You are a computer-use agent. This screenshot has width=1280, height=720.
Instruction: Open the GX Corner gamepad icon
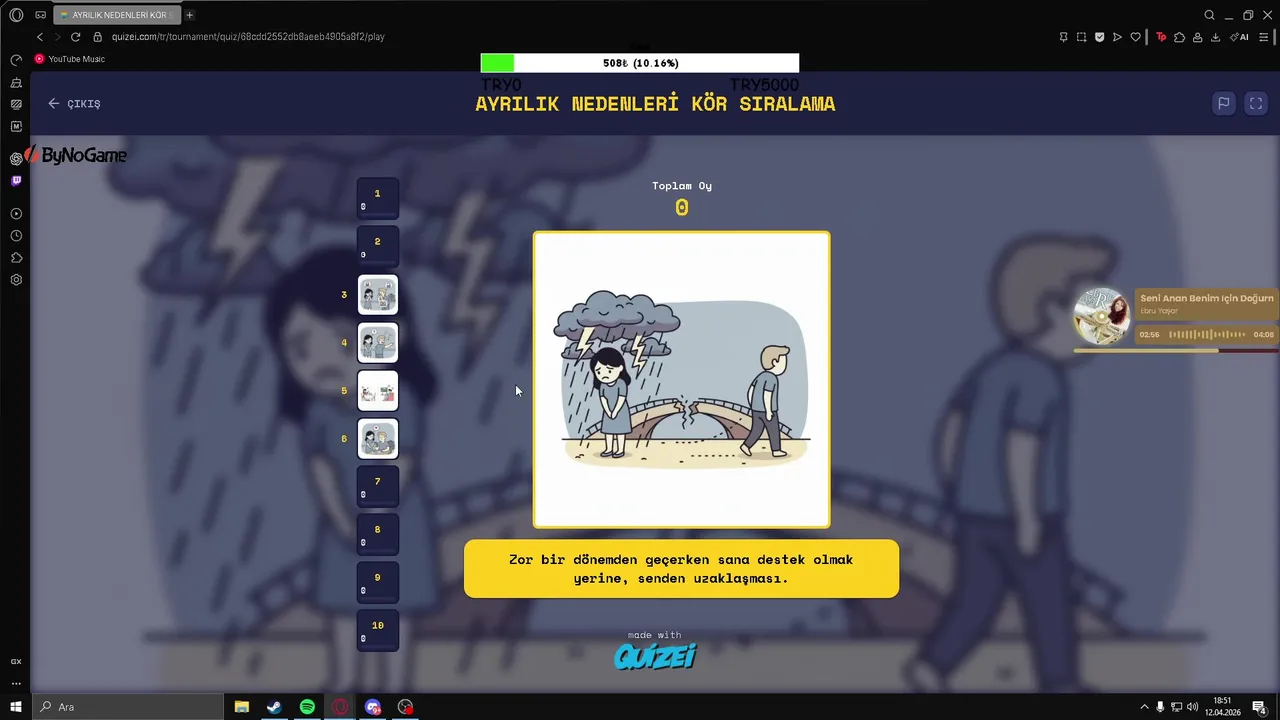coord(41,15)
